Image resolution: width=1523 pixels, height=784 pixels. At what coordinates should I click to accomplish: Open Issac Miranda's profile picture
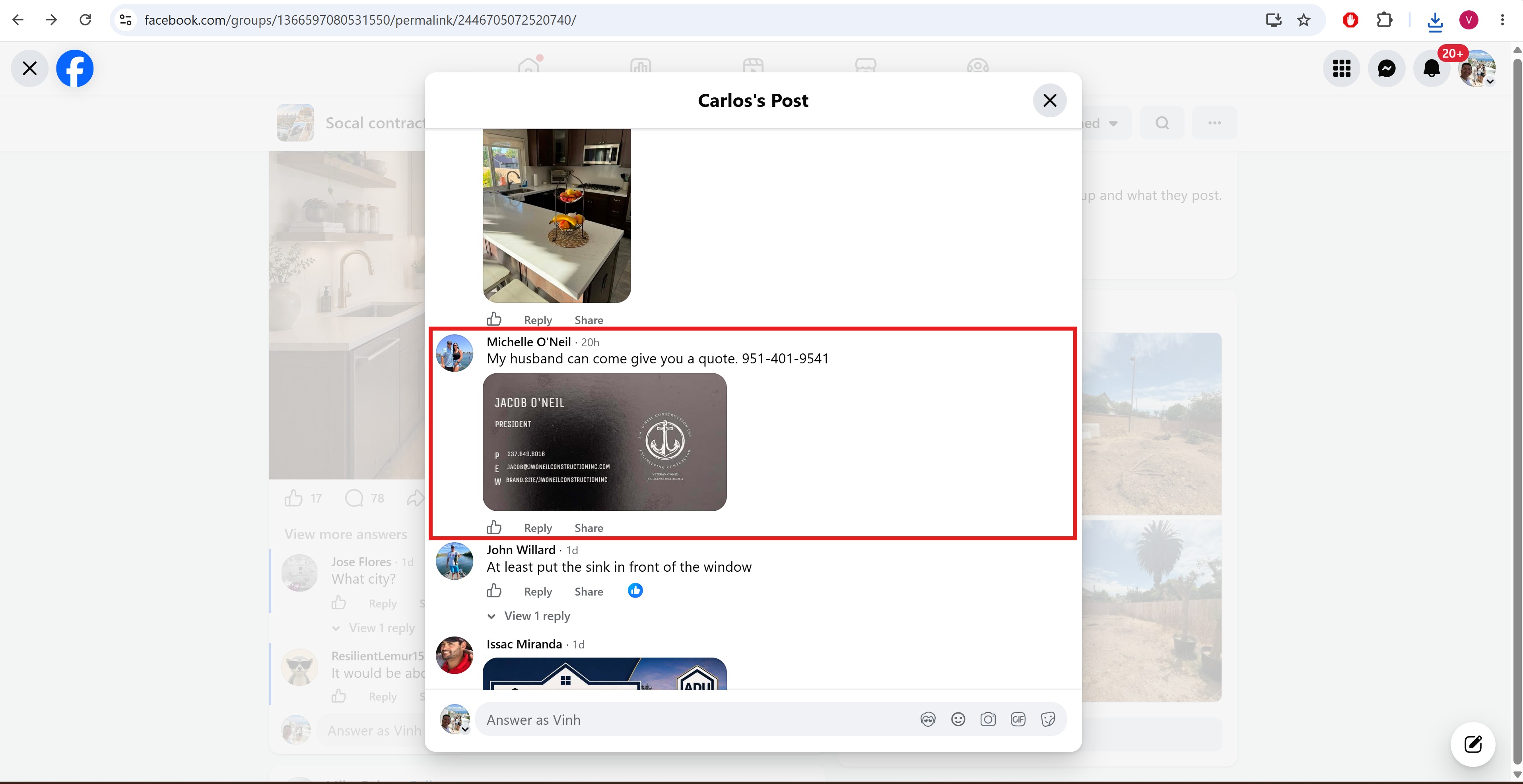point(454,655)
